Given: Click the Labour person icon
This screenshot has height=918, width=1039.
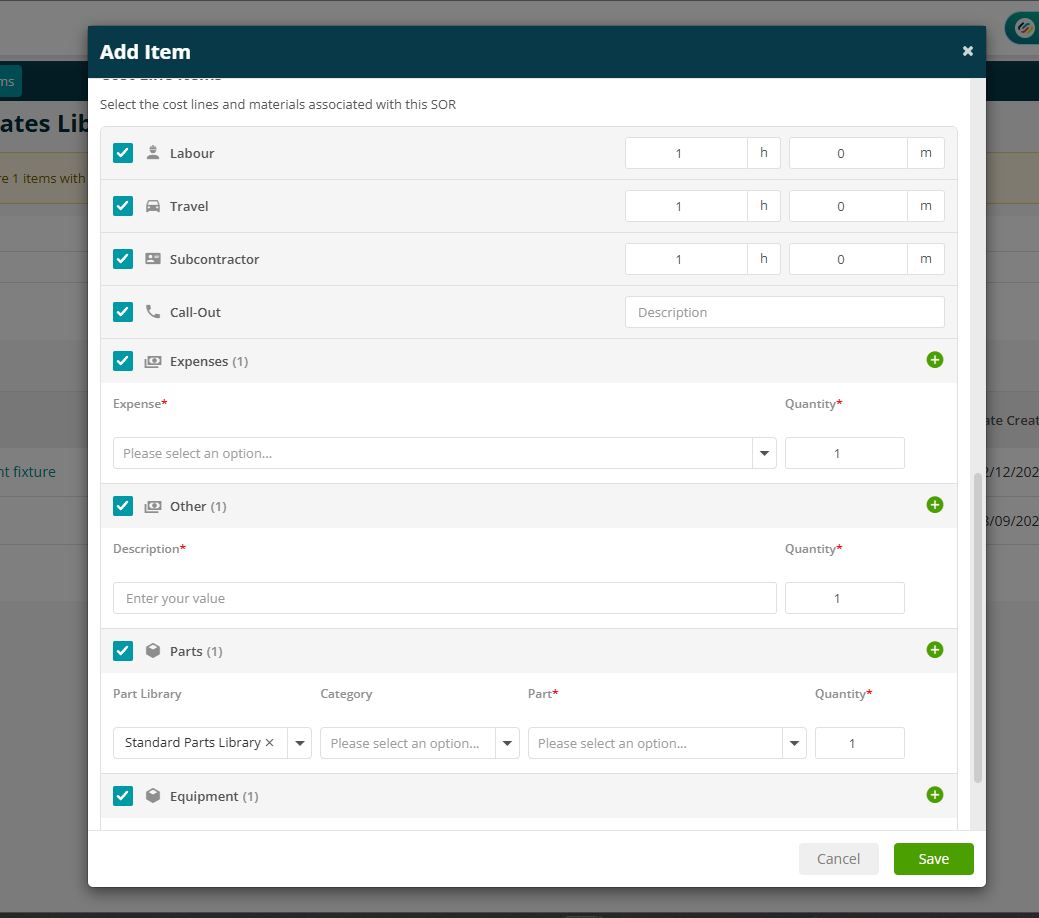Looking at the screenshot, I should point(153,152).
